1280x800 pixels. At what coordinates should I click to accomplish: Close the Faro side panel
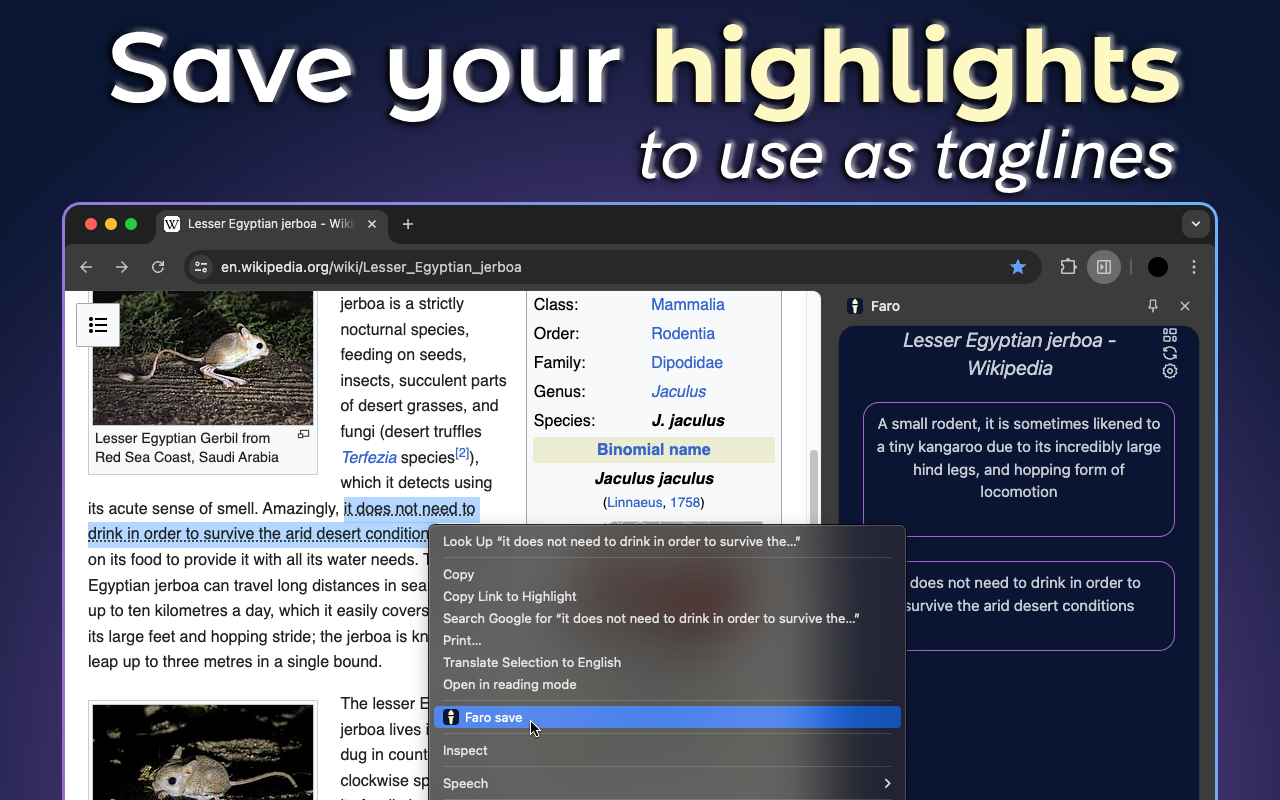coord(1185,306)
